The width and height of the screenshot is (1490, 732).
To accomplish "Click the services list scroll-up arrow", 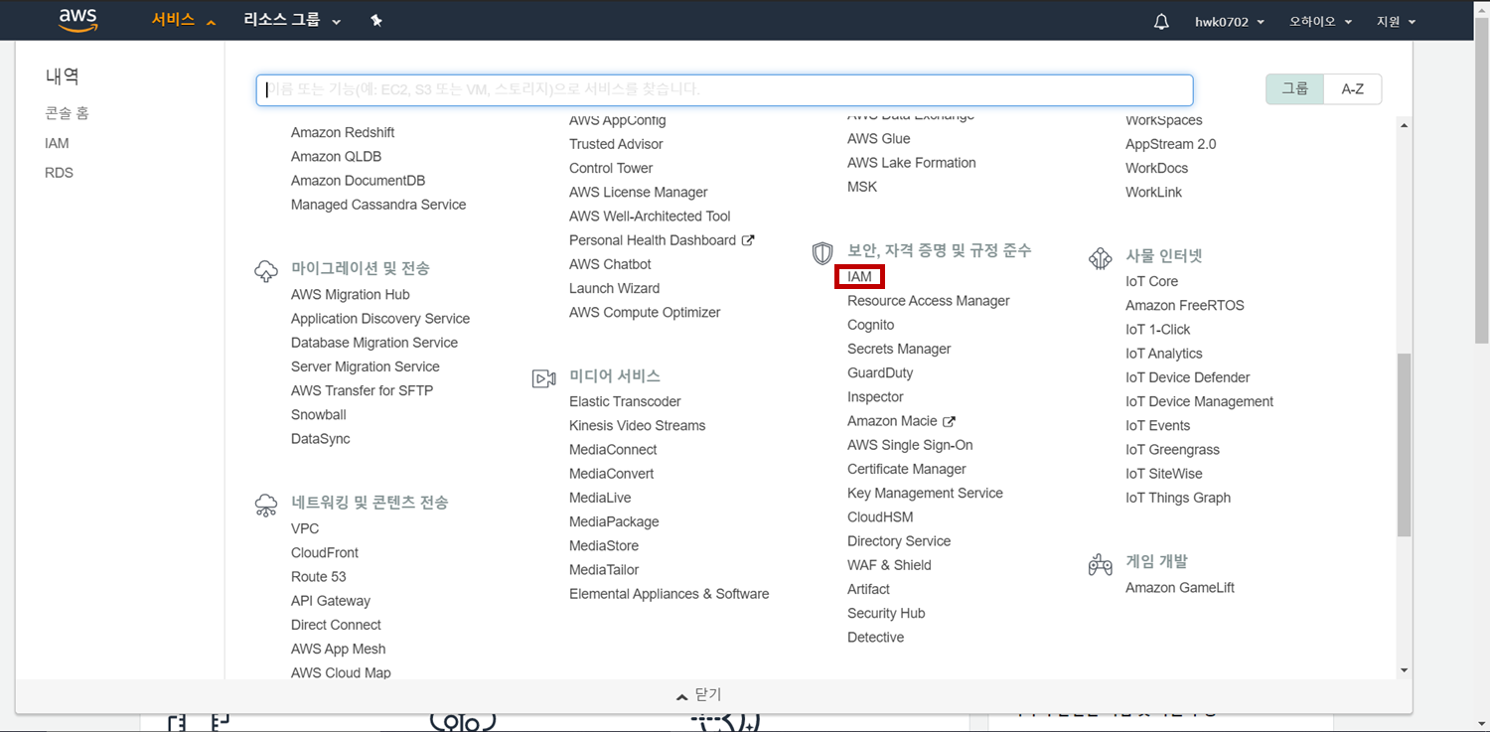I will click(x=1404, y=125).
